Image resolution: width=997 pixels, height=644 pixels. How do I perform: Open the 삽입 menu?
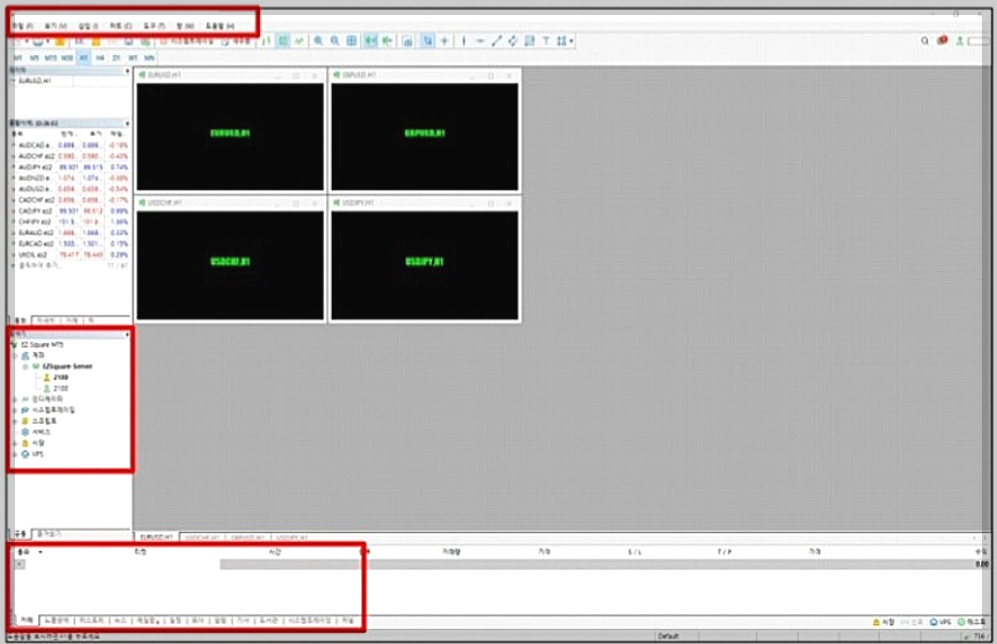(x=88, y=25)
